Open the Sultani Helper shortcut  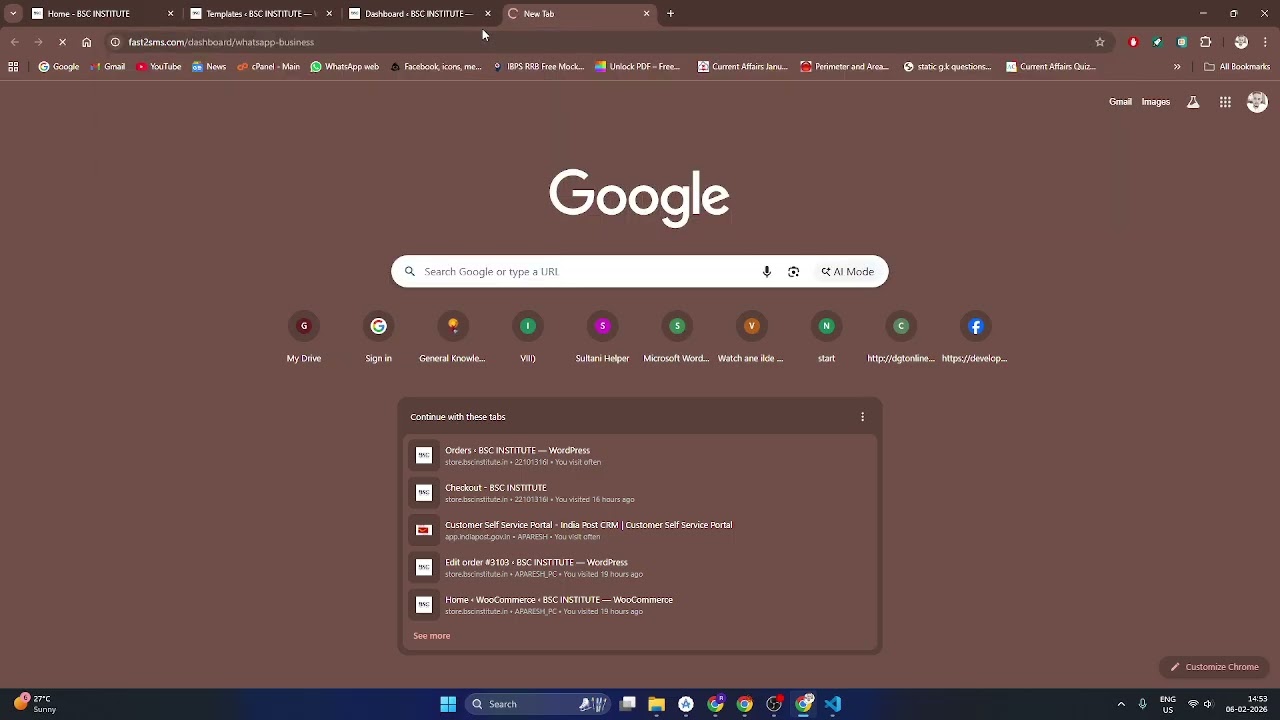pos(602,339)
